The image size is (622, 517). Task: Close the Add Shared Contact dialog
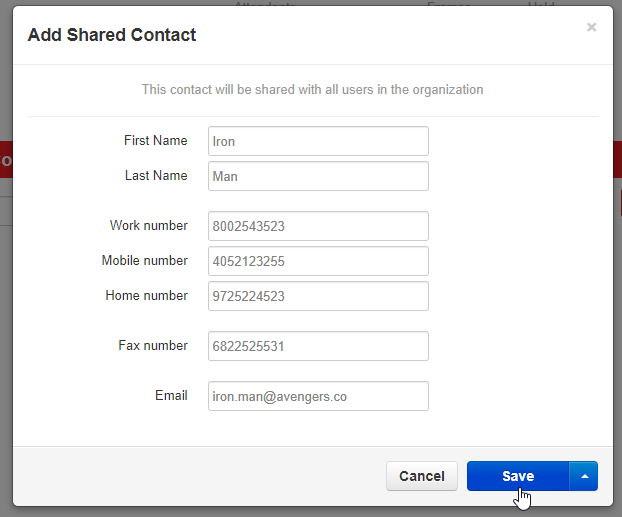point(591,28)
